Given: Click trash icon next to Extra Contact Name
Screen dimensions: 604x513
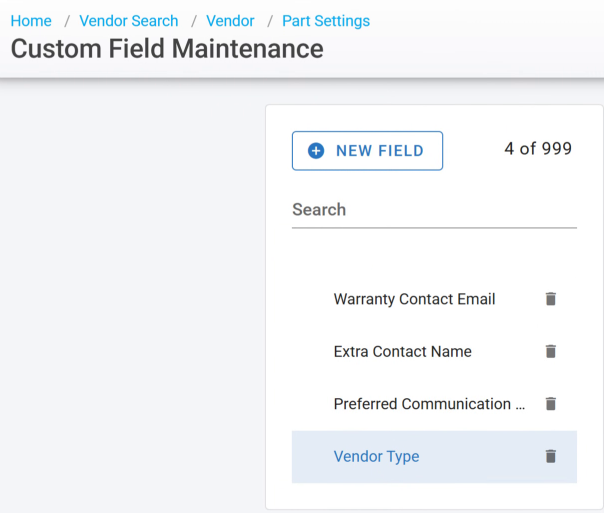Looking at the screenshot, I should (x=550, y=352).
